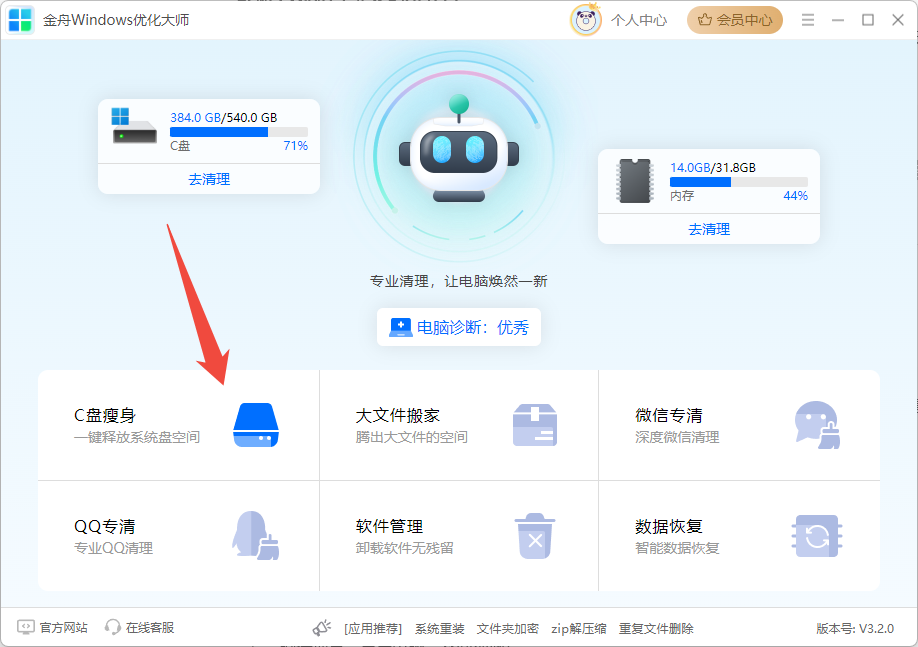The width and height of the screenshot is (918, 647).
Task: Open 重复文件删除 recommended app
Action: pyautogui.click(x=656, y=629)
